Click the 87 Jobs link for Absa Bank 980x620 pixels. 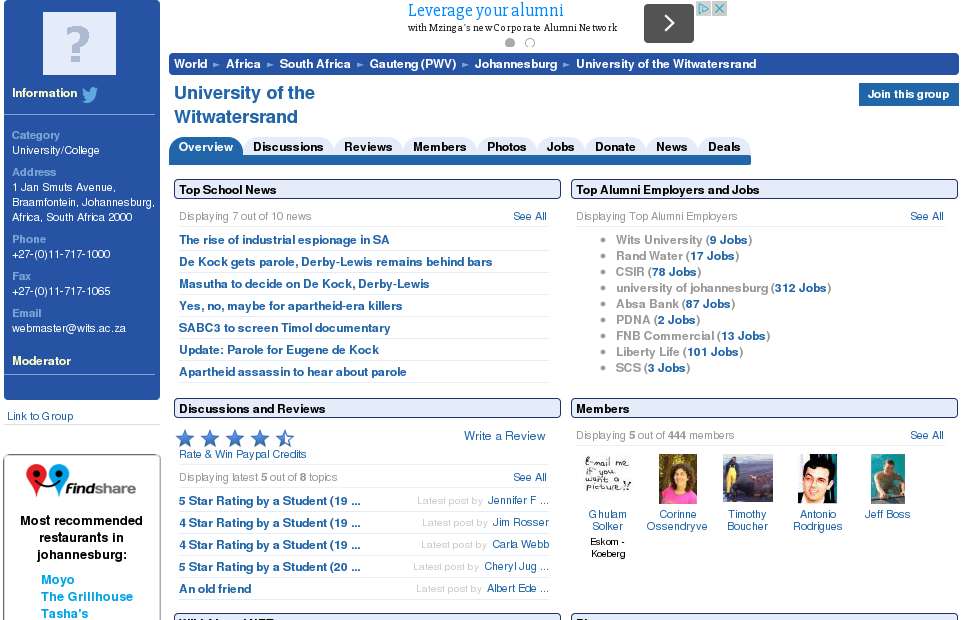pos(708,304)
